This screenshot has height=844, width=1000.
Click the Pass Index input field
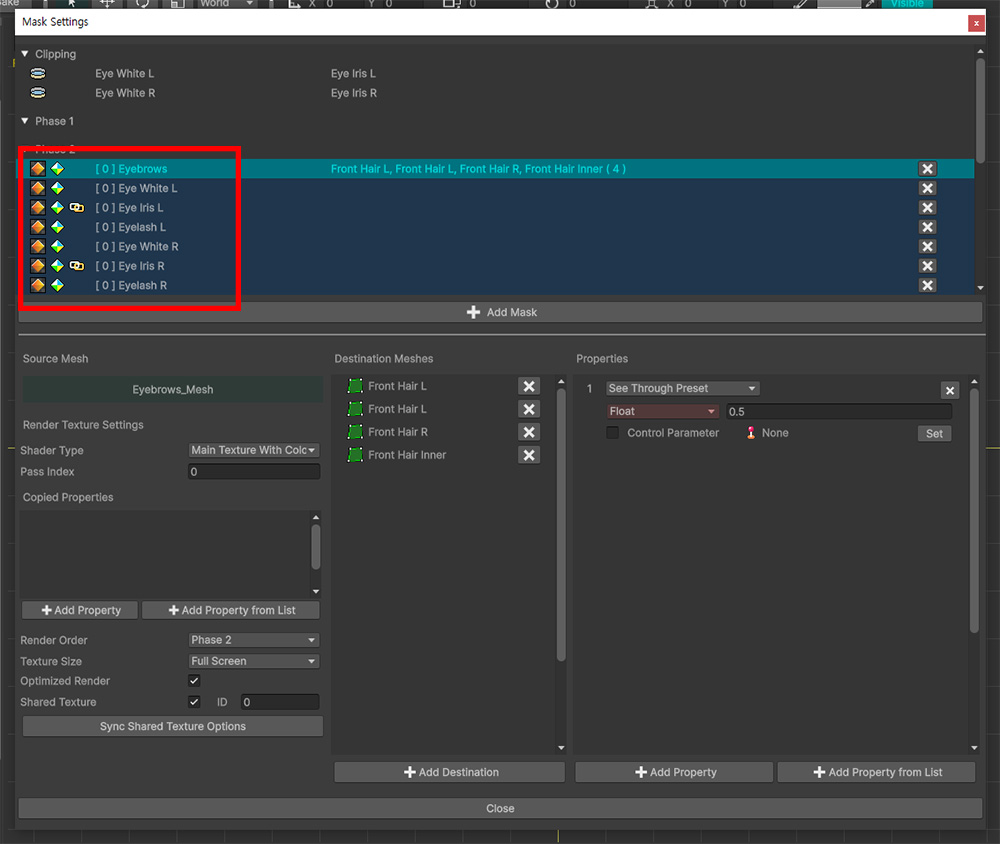click(x=254, y=471)
